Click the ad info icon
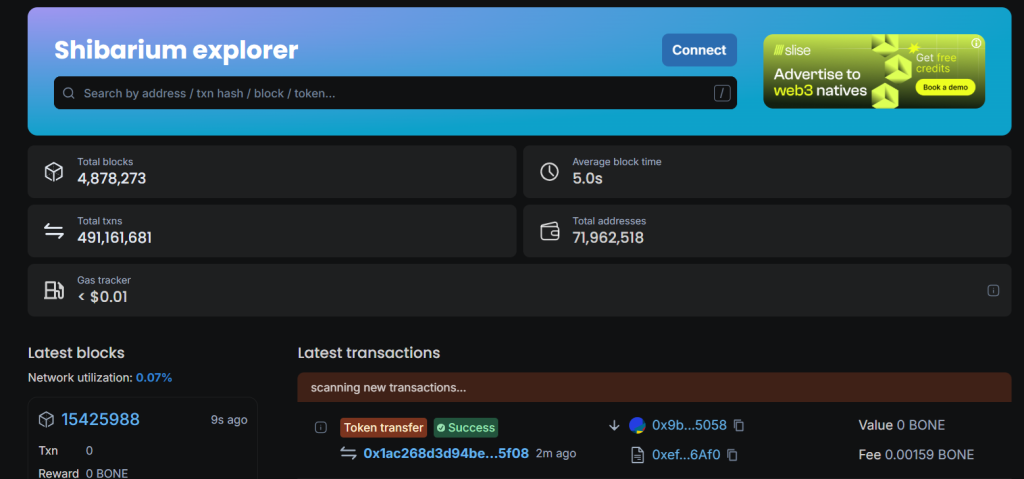Image resolution: width=1024 pixels, height=479 pixels. pyautogui.click(x=976, y=43)
